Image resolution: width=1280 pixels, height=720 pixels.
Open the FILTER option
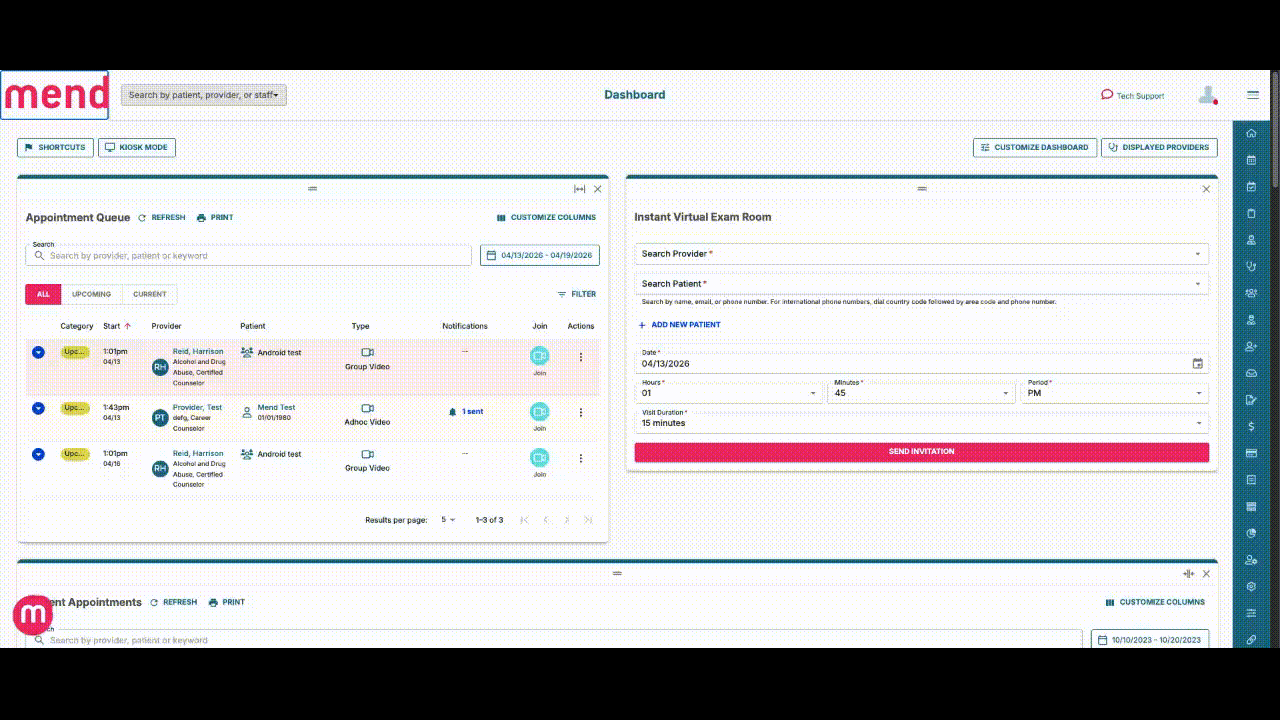coord(577,294)
